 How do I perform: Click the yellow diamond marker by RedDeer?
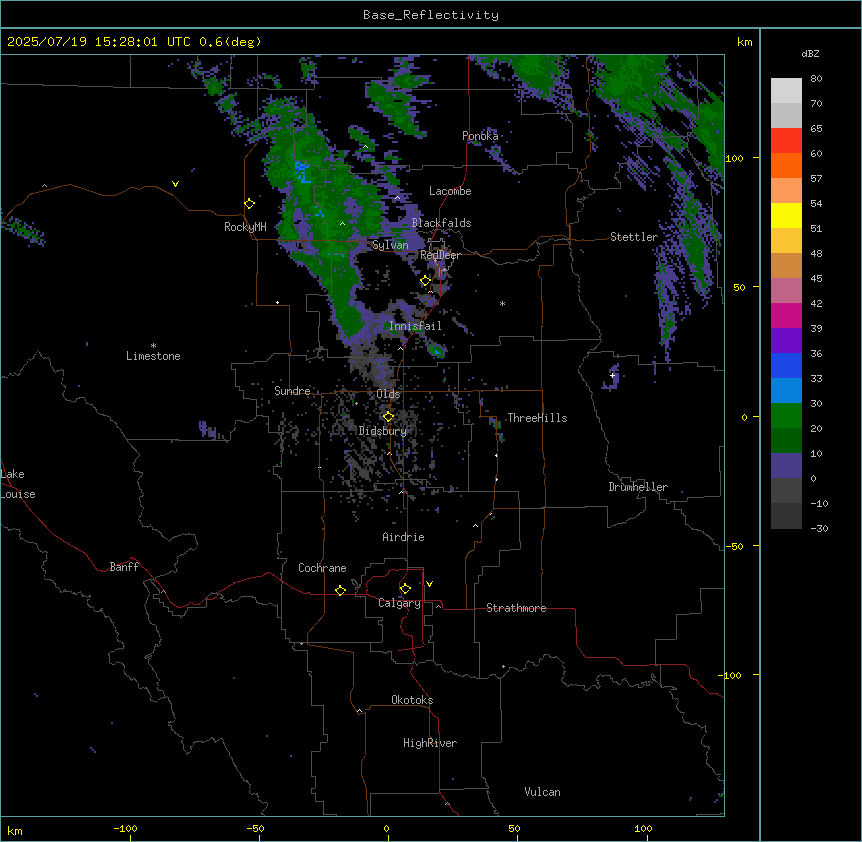pos(426,281)
